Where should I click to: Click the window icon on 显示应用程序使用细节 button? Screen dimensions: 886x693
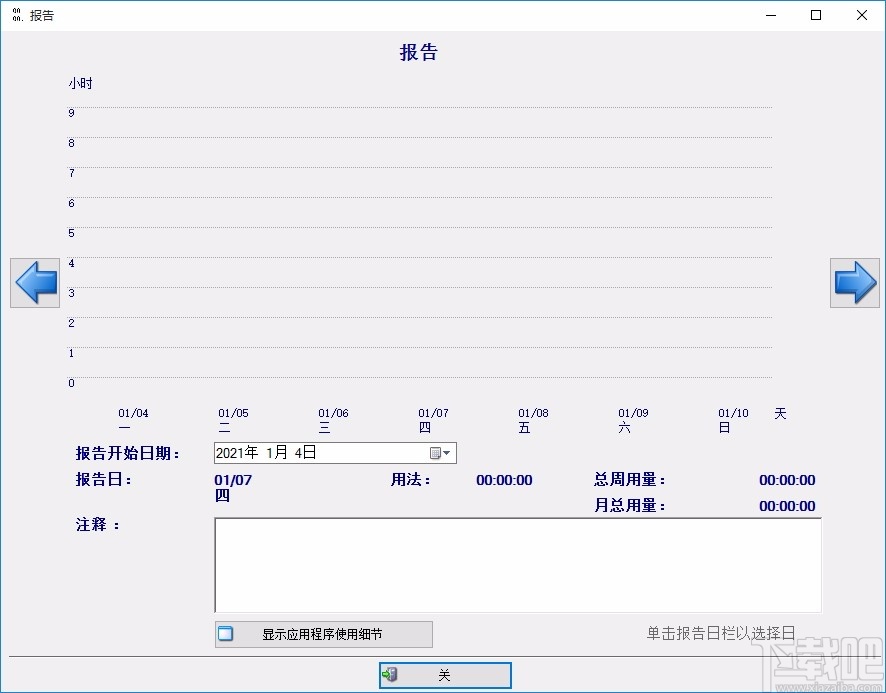[x=225, y=634]
